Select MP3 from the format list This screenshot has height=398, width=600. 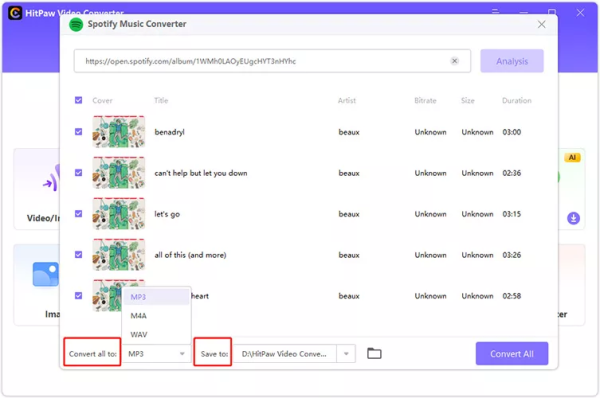[x=156, y=297]
